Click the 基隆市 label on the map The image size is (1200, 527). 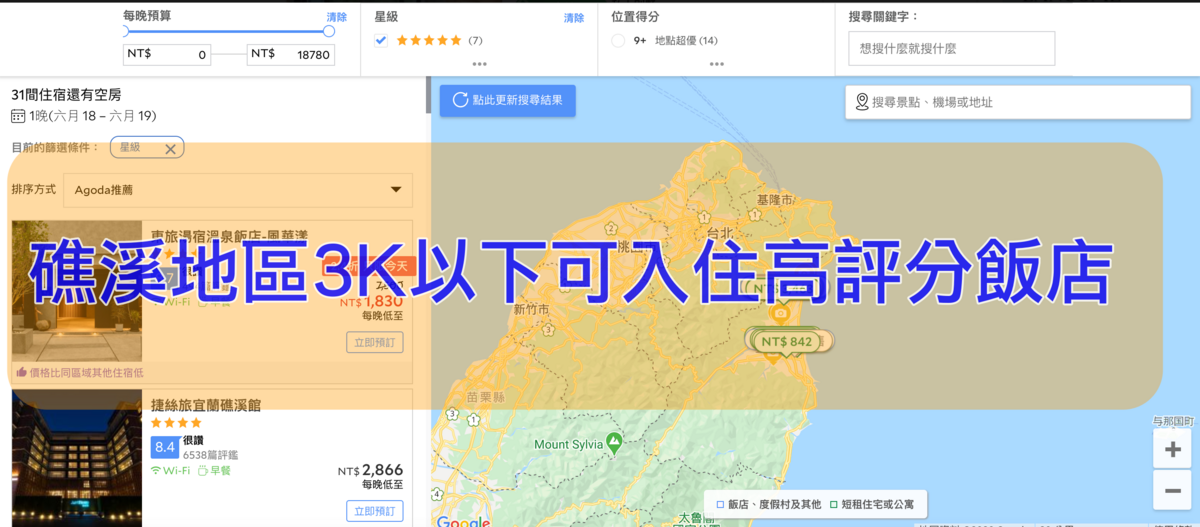click(x=775, y=200)
